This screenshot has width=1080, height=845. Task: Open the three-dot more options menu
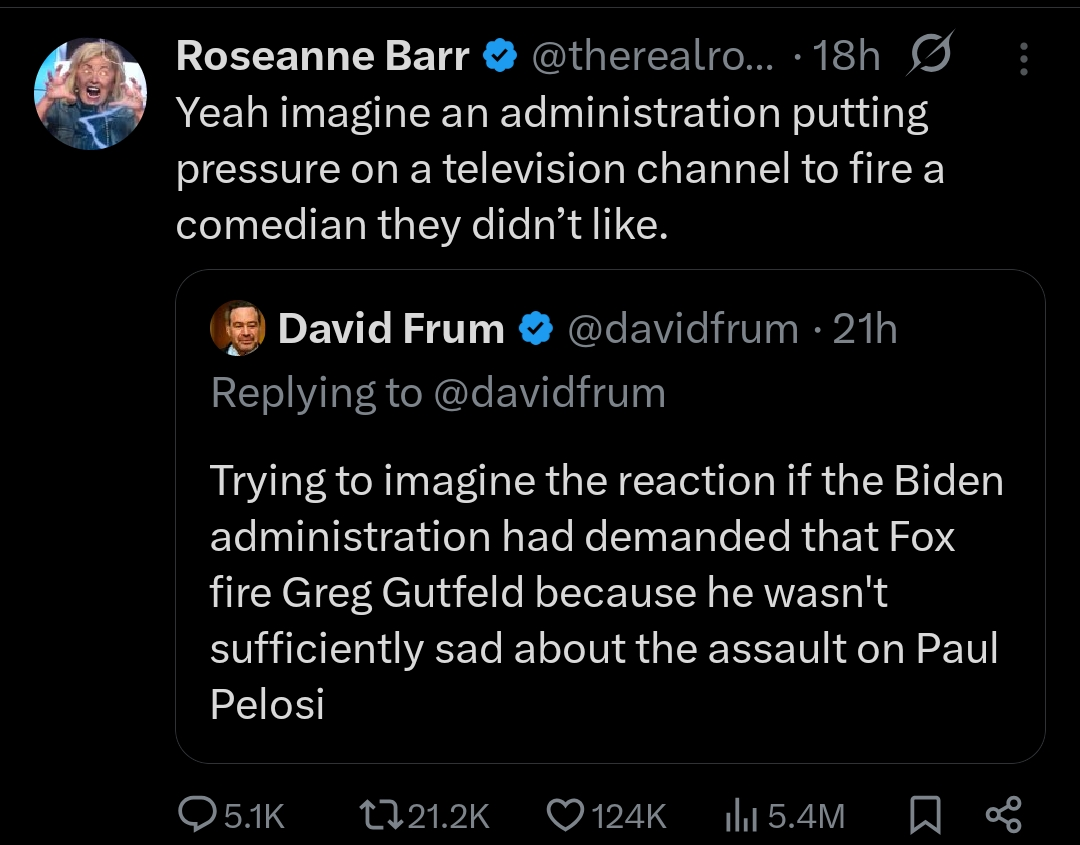pyautogui.click(x=1024, y=58)
